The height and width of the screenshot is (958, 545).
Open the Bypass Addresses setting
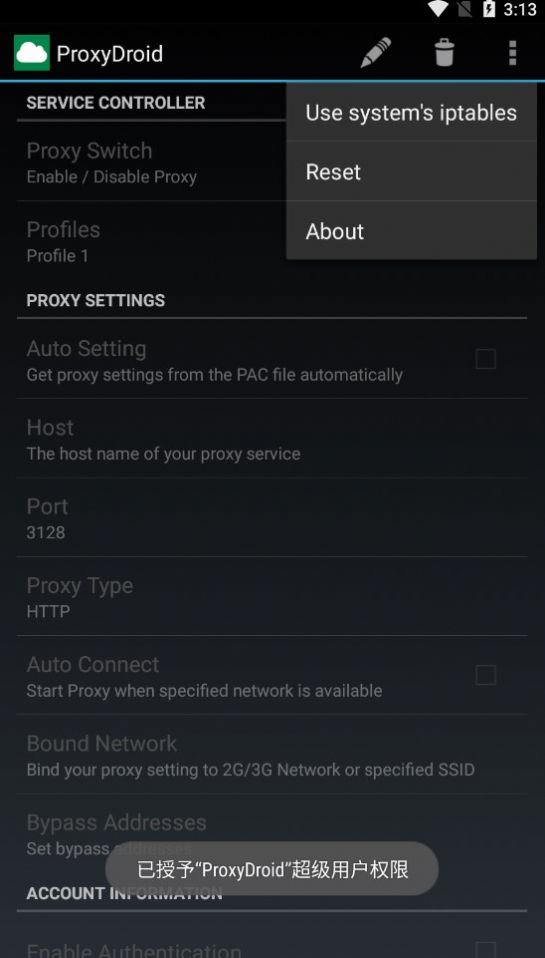pos(272,833)
